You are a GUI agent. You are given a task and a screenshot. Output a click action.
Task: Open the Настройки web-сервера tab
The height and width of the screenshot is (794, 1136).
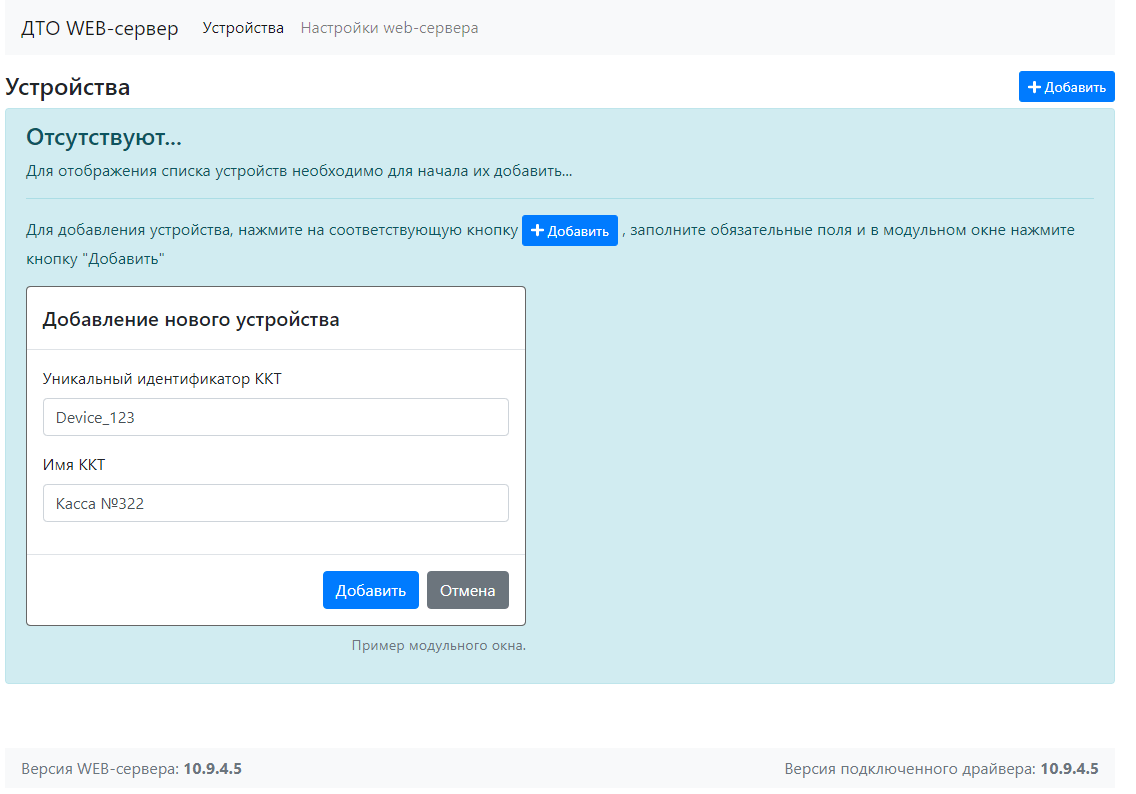pyautogui.click(x=389, y=28)
